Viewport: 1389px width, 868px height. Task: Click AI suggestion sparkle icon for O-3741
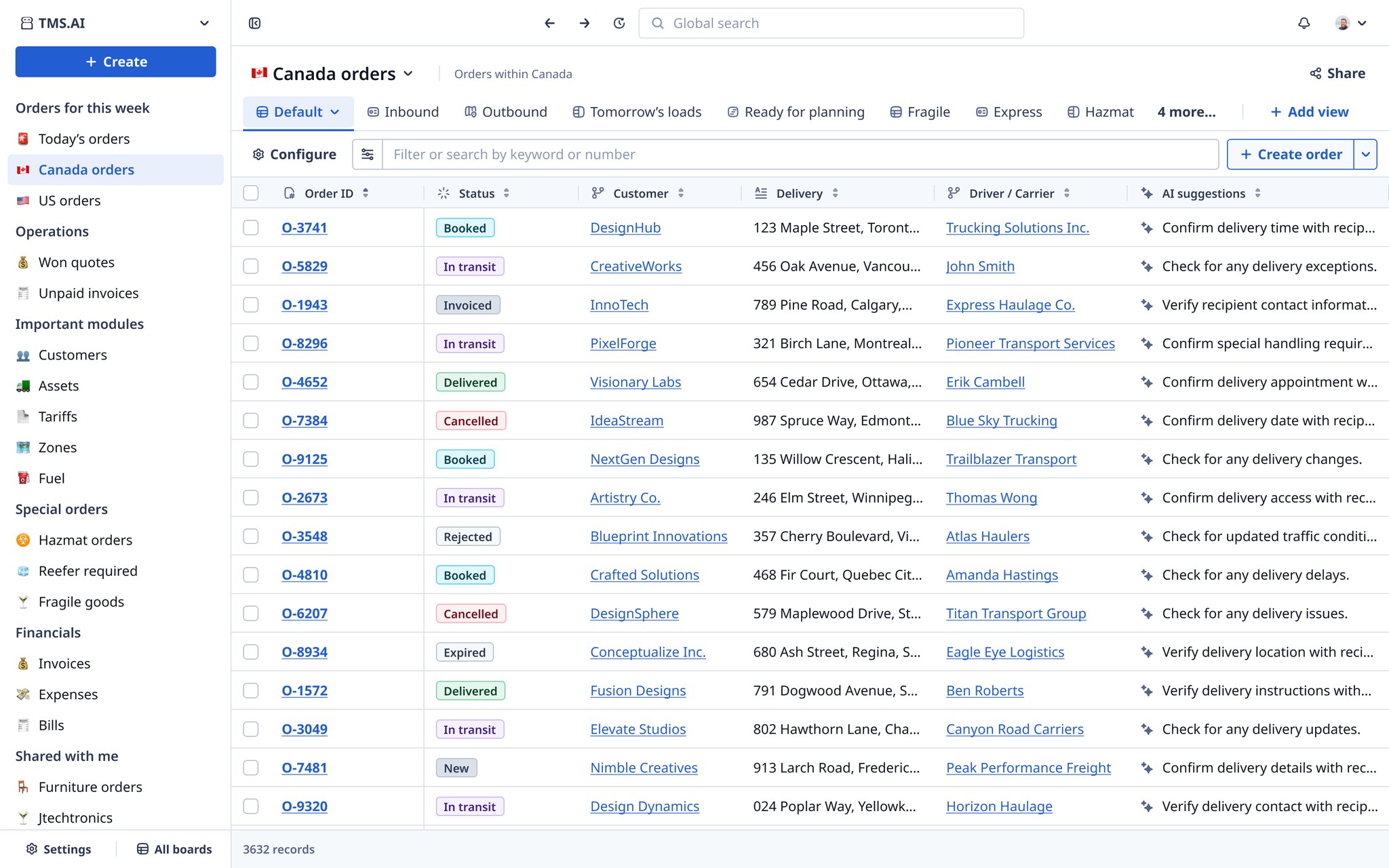1147,228
